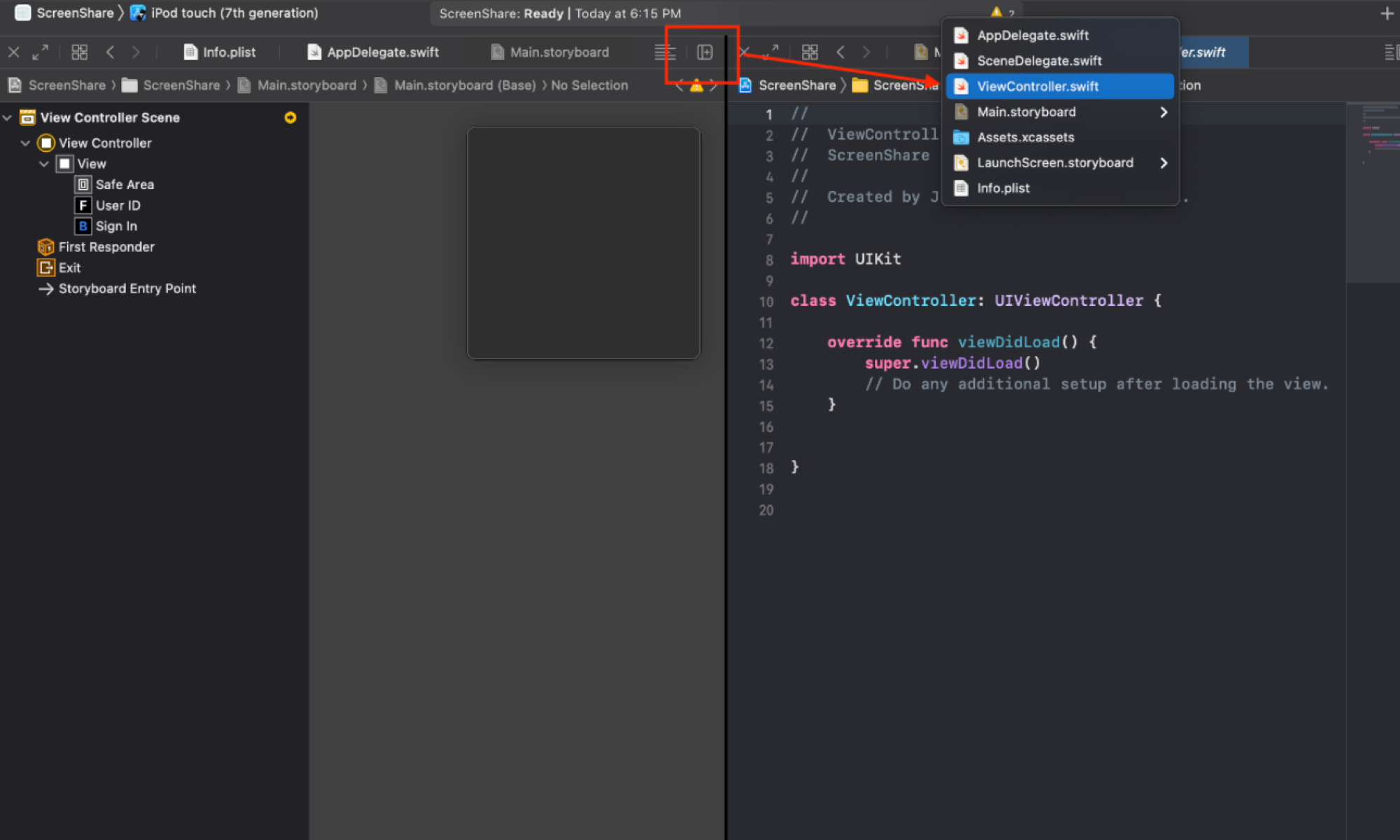
Task: Click ScreenShare project in right jump bar
Action: pyautogui.click(x=787, y=85)
